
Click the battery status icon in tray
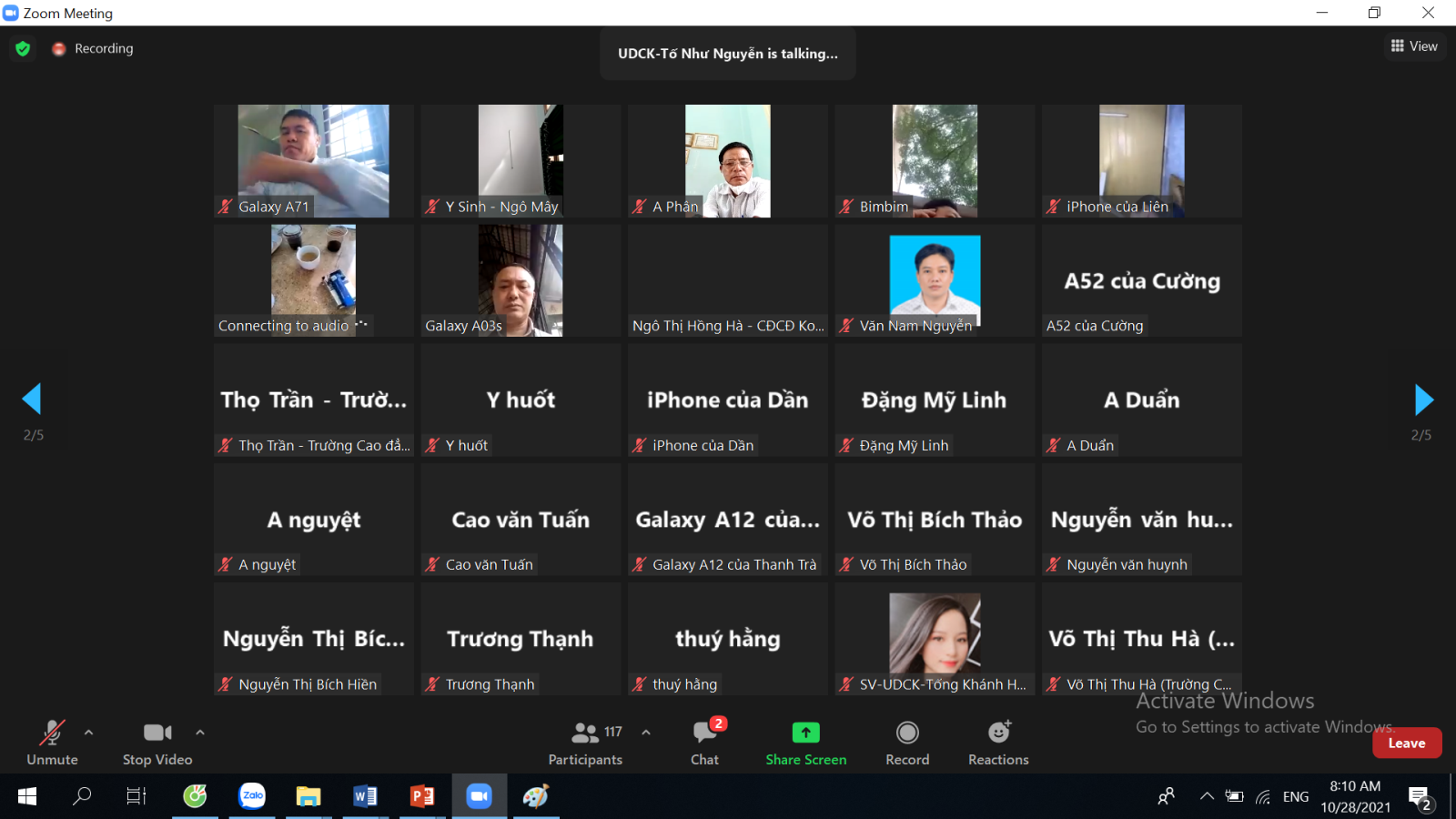(x=1235, y=797)
